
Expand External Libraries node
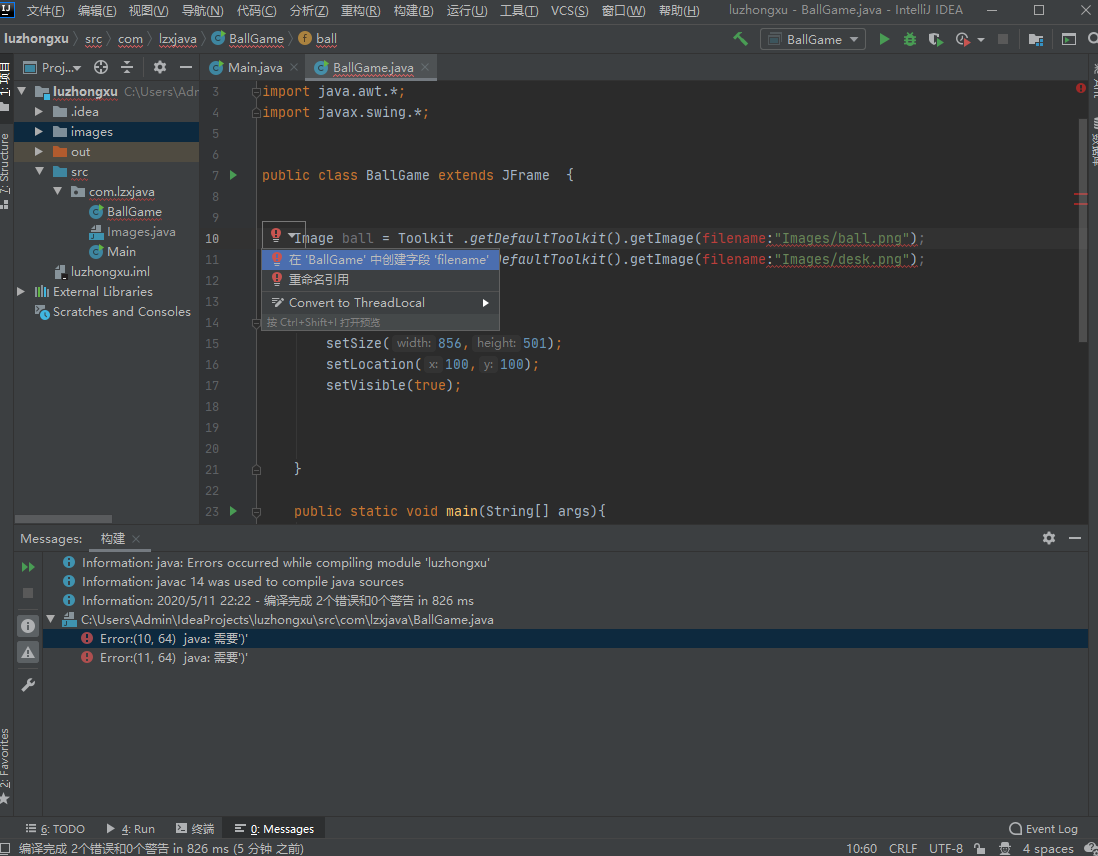coord(20,291)
